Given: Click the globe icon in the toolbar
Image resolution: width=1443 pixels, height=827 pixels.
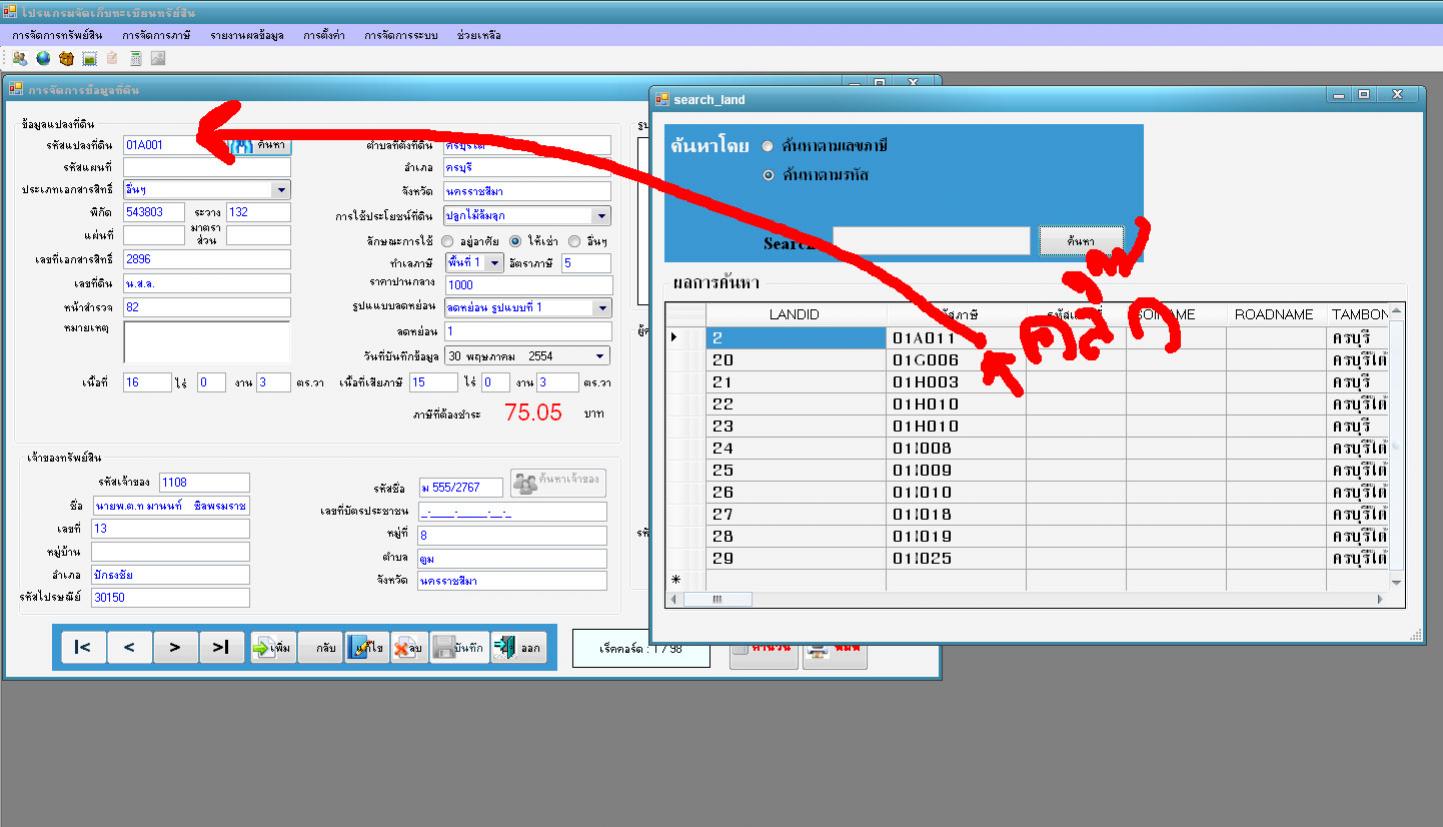Looking at the screenshot, I should [43, 58].
